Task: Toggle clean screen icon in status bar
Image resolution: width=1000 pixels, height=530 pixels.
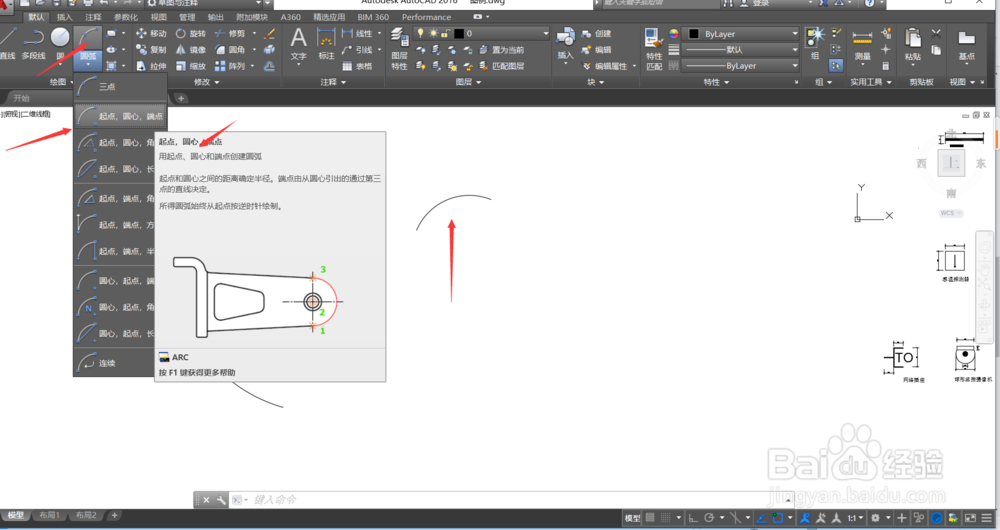Action: coord(970,518)
